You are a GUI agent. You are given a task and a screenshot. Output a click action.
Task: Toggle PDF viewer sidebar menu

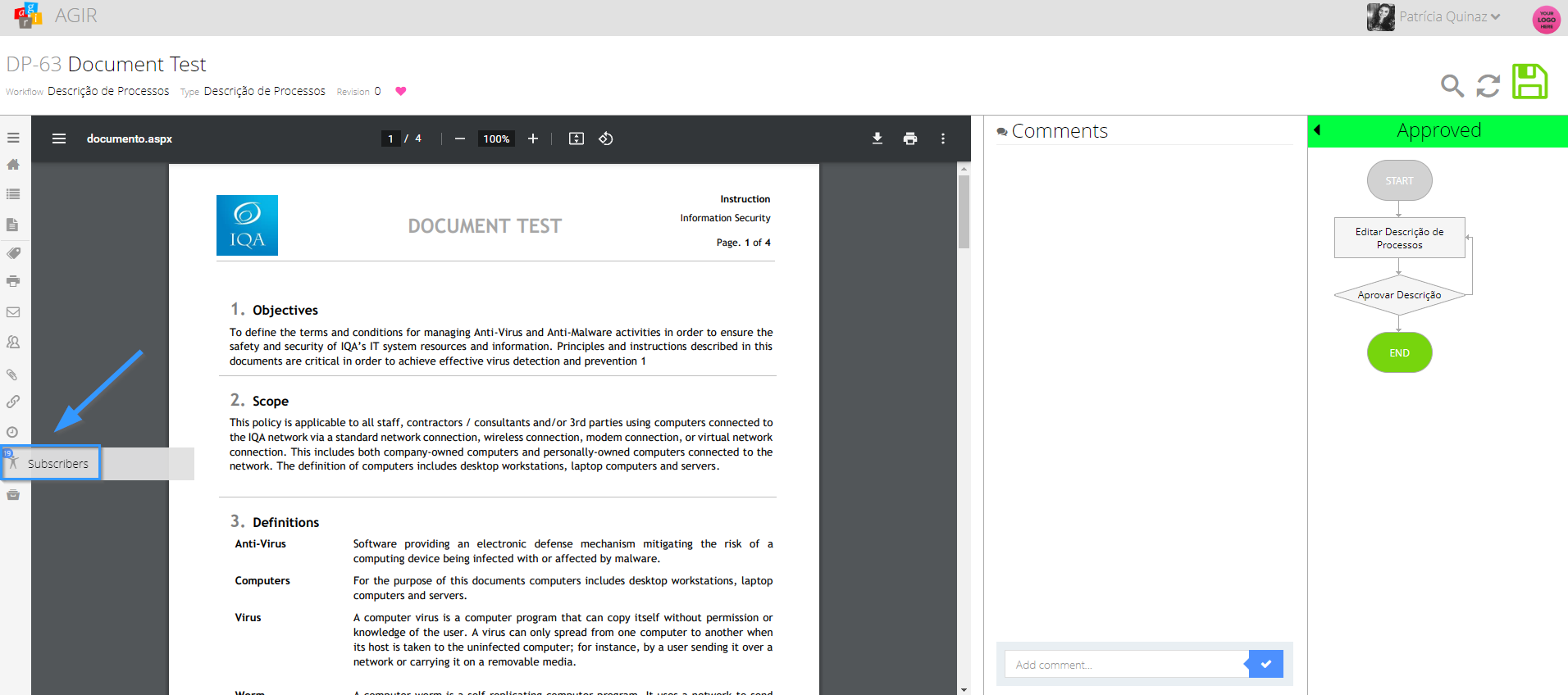(59, 139)
